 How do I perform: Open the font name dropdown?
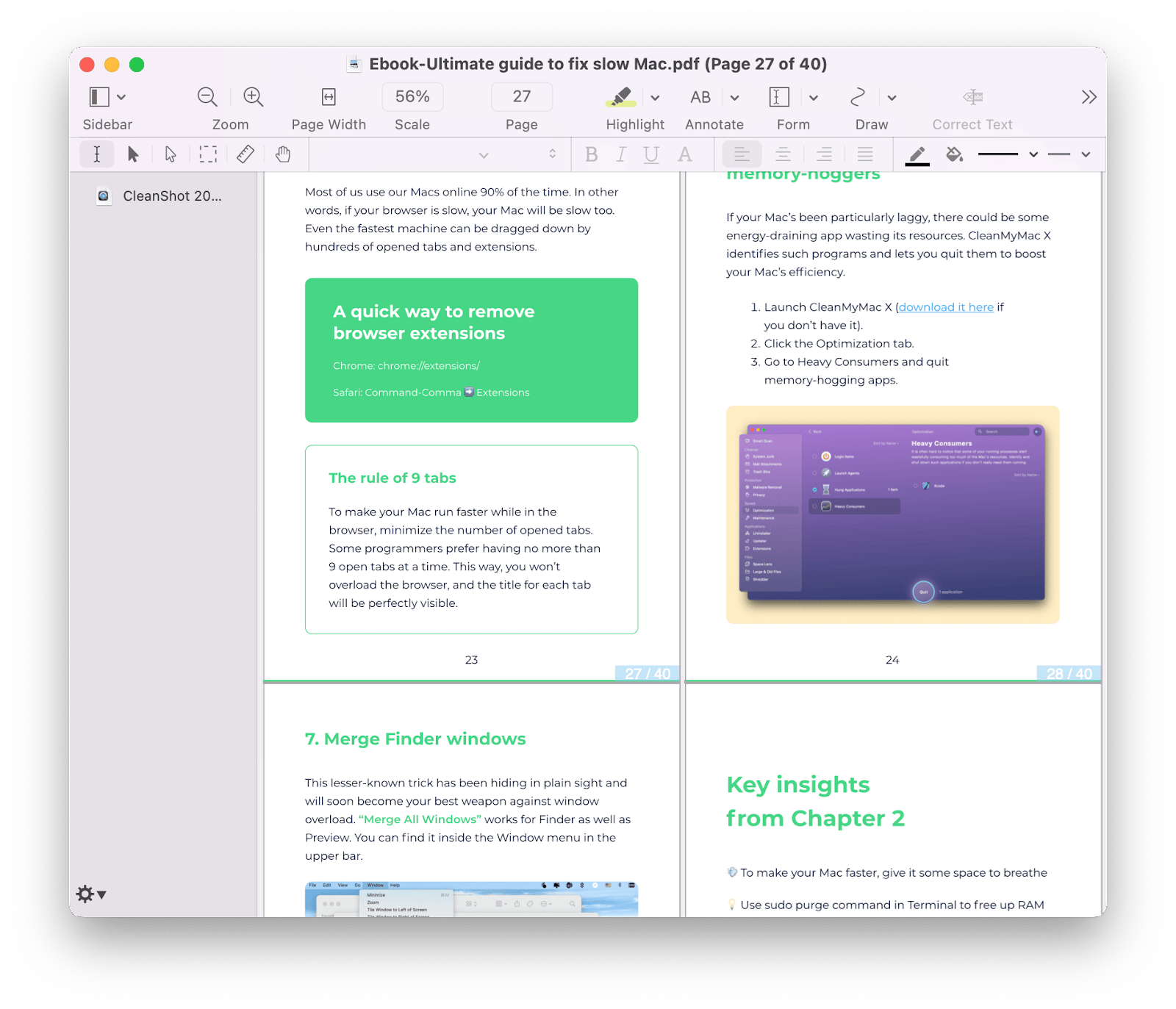pos(483,155)
